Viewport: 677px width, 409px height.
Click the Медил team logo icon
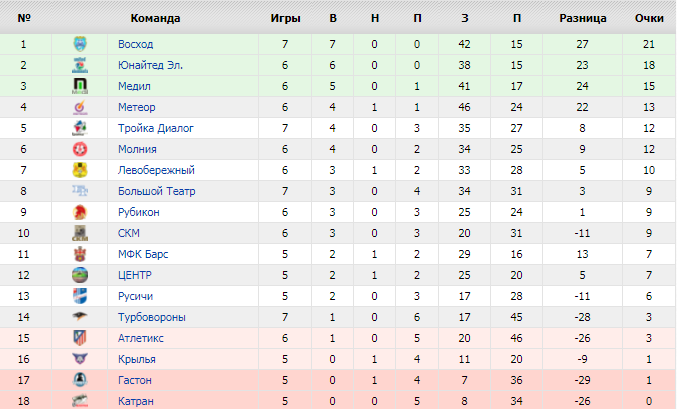[x=81, y=86]
